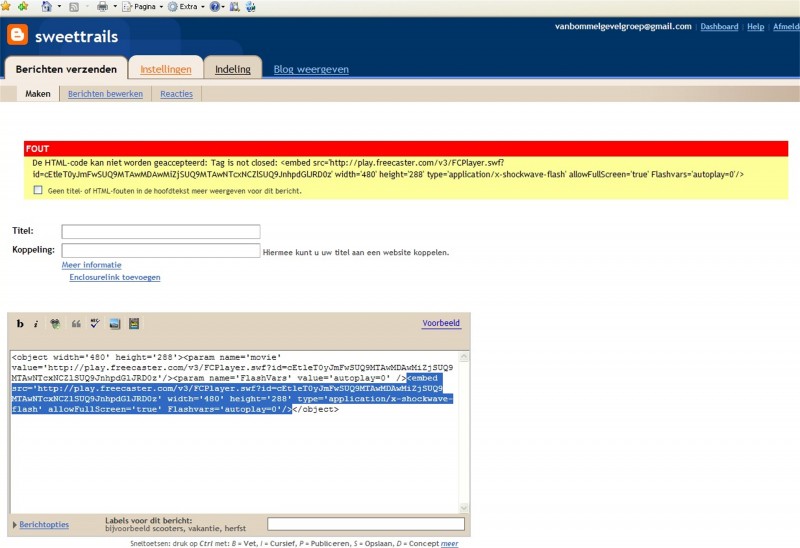Click the meer shortcuts link
Viewport: 800px width, 548px height.
pos(449,543)
